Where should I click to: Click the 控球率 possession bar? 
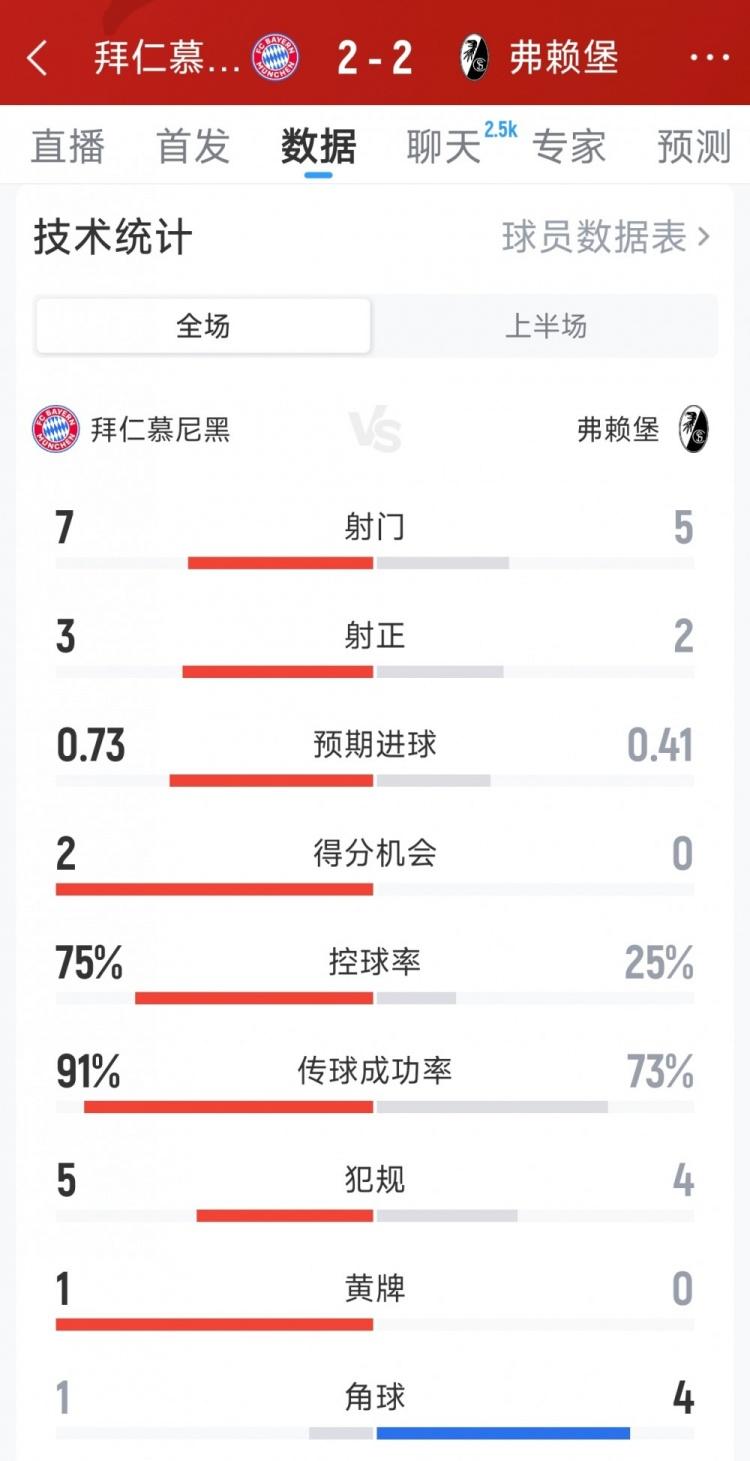(x=375, y=997)
